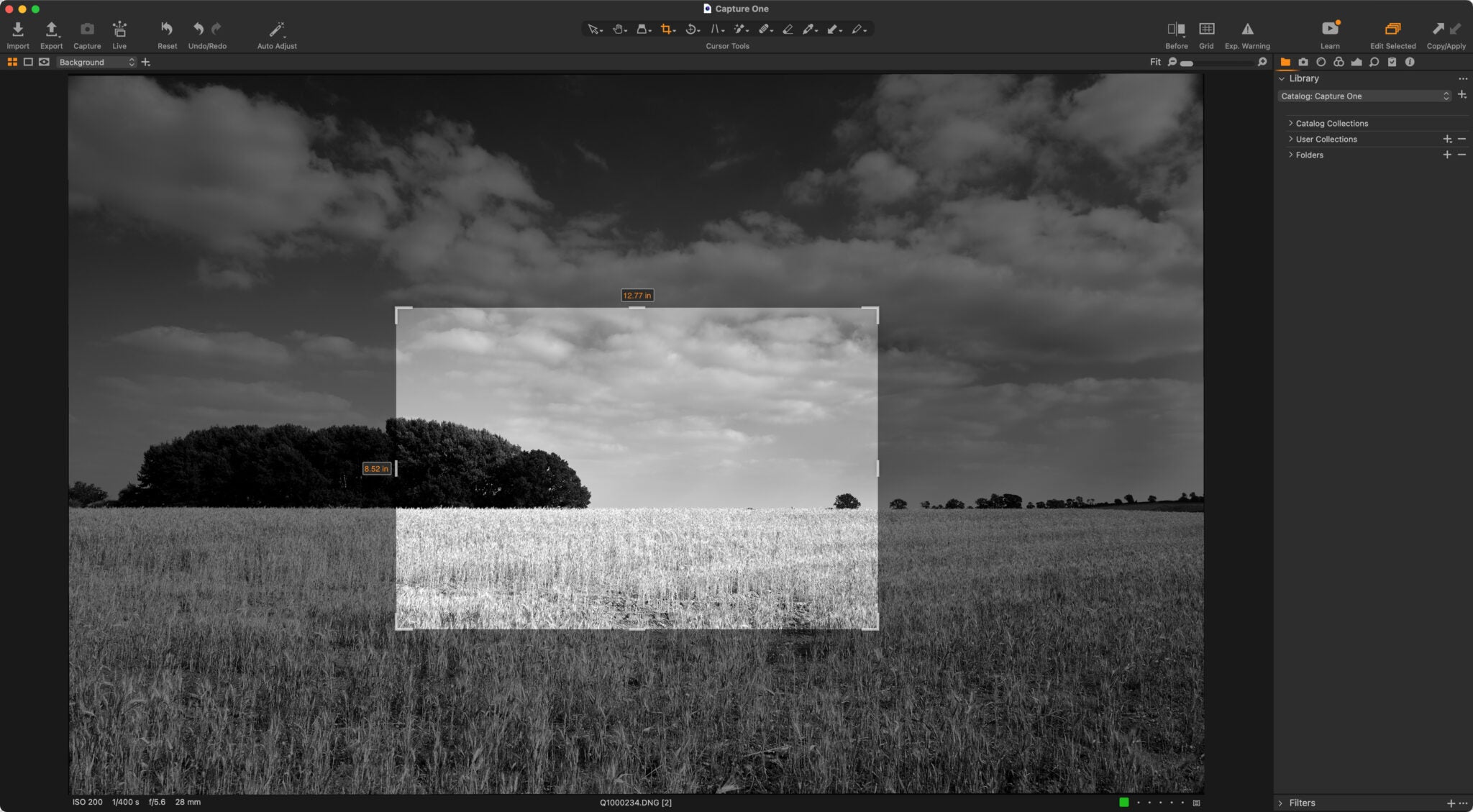Click the Edit Selected button
The image size is (1473, 812).
1392,29
